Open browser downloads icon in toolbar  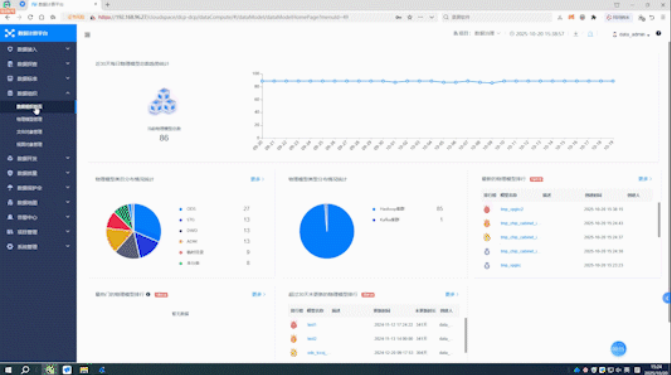[x=560, y=17]
